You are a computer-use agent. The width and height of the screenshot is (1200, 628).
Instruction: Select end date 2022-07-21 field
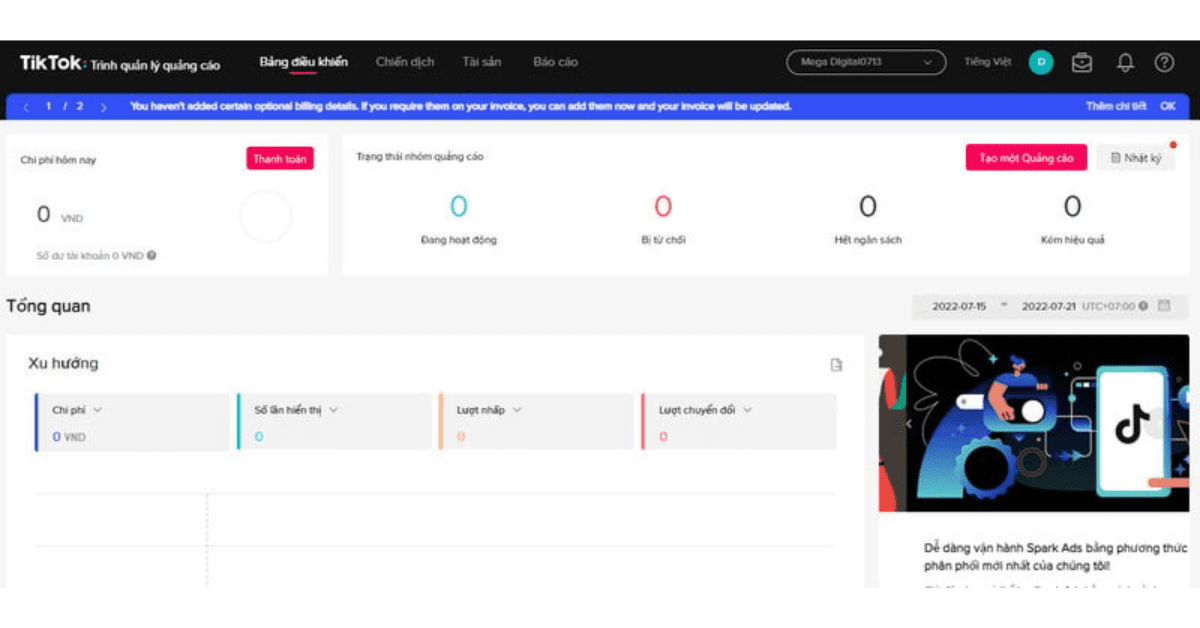coord(1048,306)
